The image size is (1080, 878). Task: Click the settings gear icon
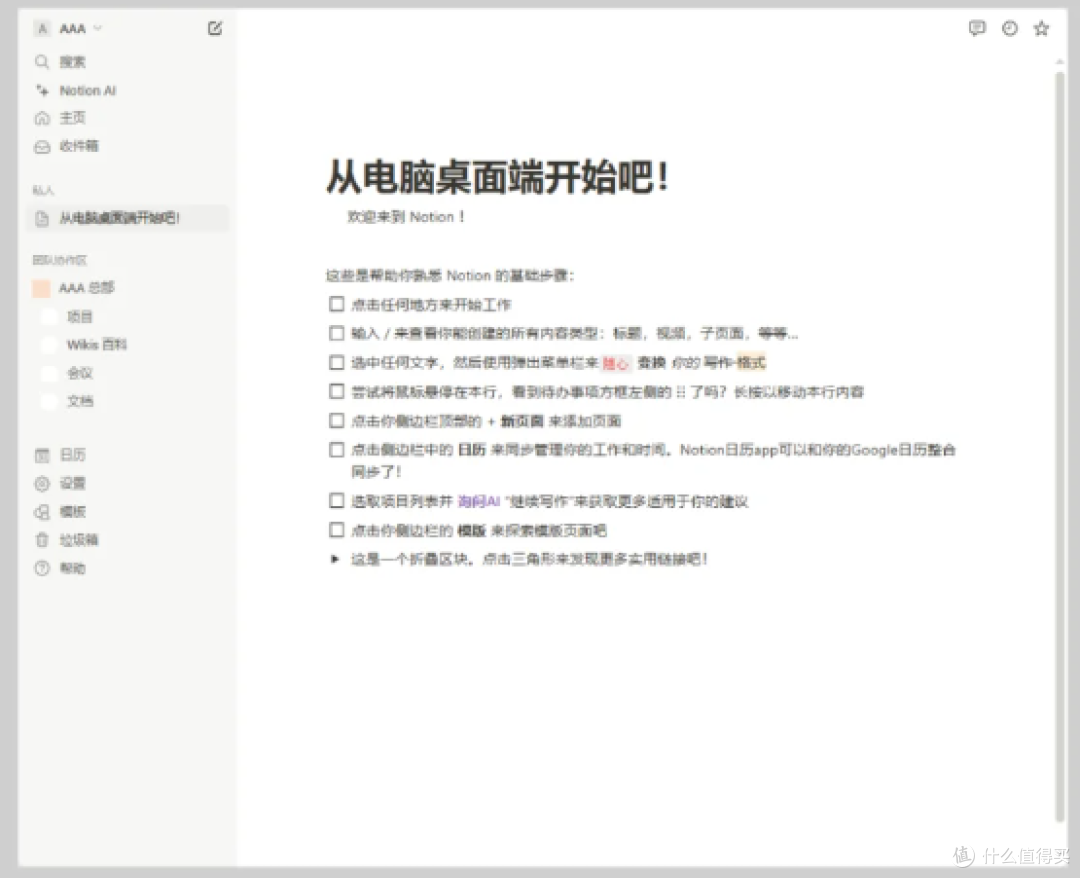[x=42, y=483]
